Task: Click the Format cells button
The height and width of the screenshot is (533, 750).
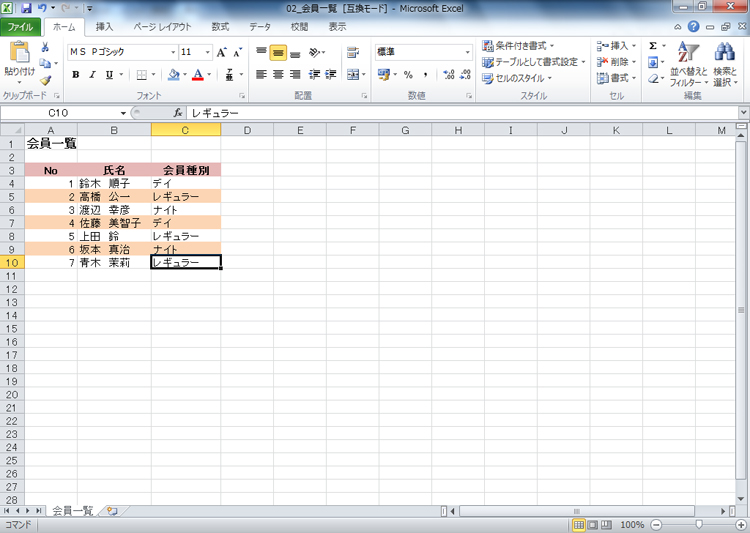Action: (616, 78)
